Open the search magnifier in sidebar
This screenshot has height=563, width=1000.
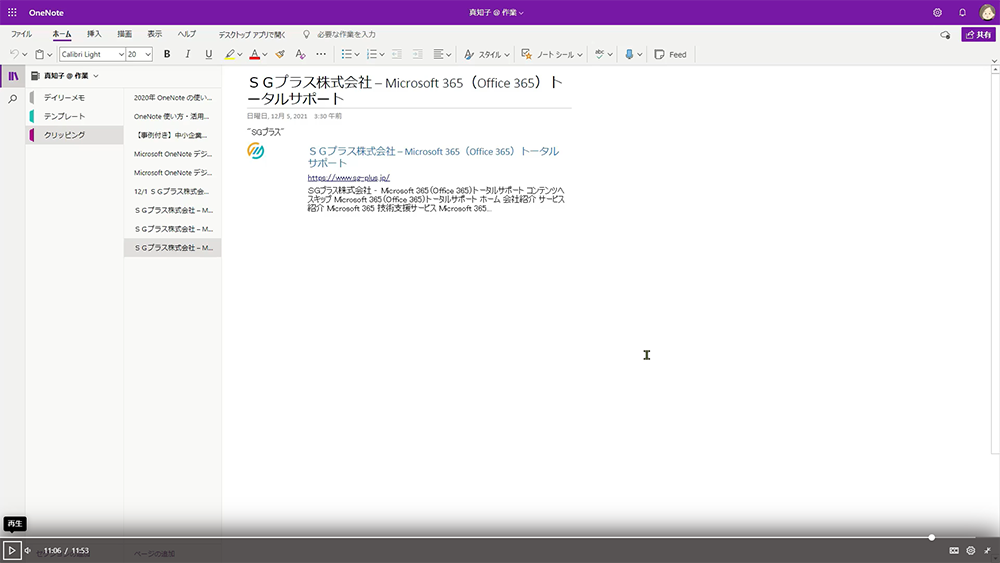tap(13, 99)
